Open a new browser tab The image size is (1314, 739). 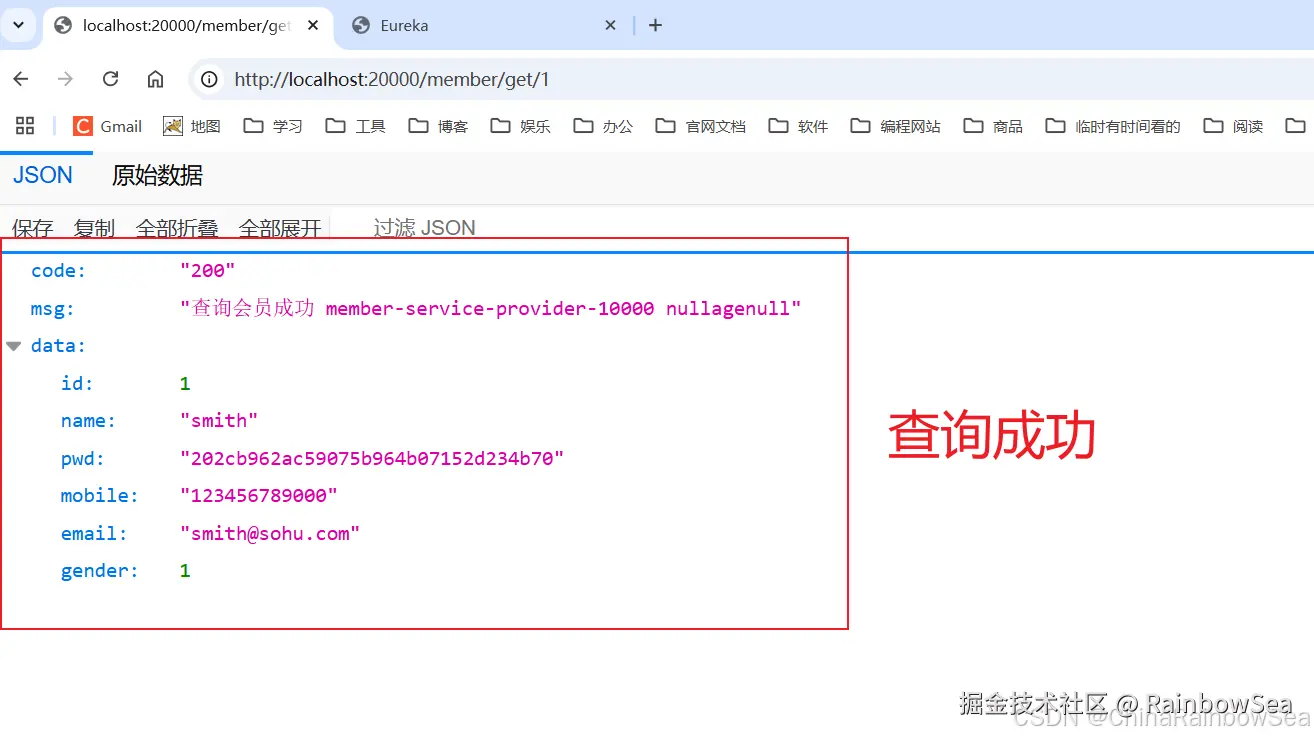[x=656, y=26]
